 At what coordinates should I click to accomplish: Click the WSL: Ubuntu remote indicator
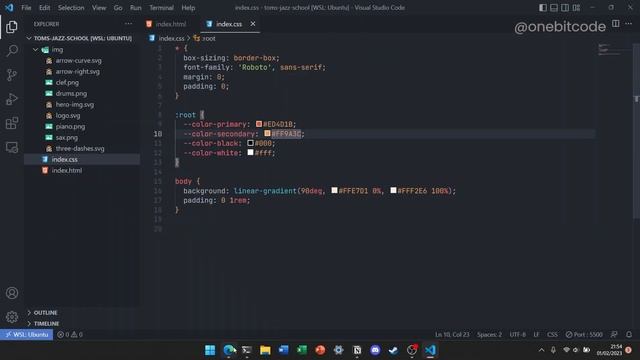point(27,334)
